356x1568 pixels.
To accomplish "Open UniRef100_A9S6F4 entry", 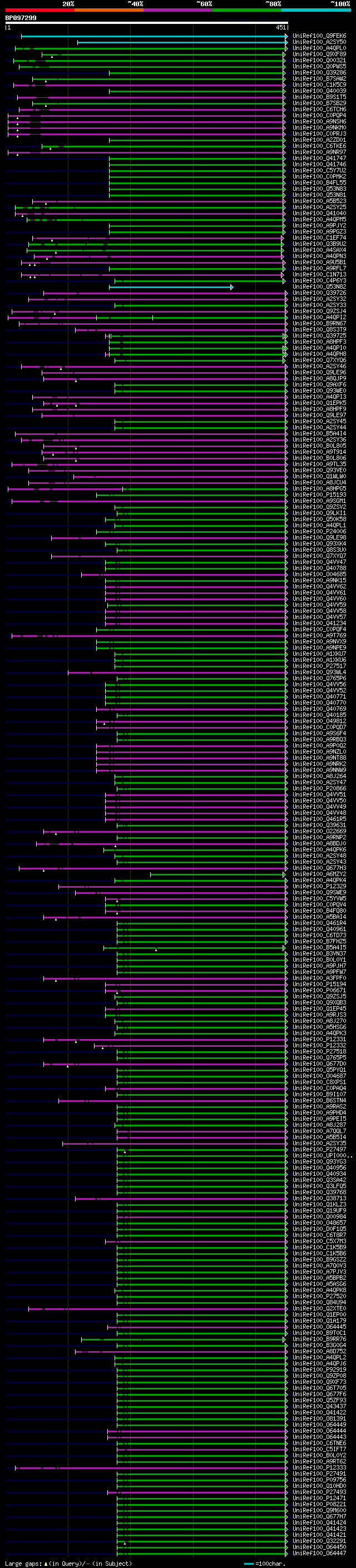I will tap(319, 734).
